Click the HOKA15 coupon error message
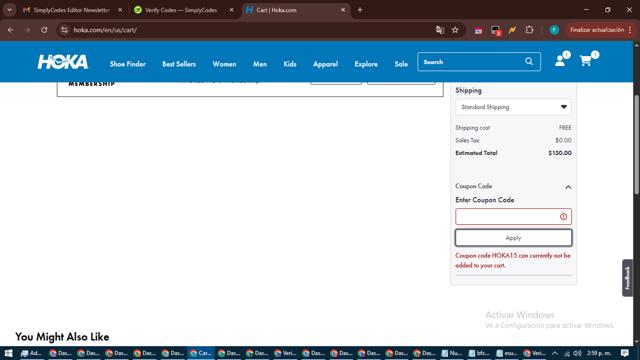Screen dimensions: 640x360 pos(513,260)
